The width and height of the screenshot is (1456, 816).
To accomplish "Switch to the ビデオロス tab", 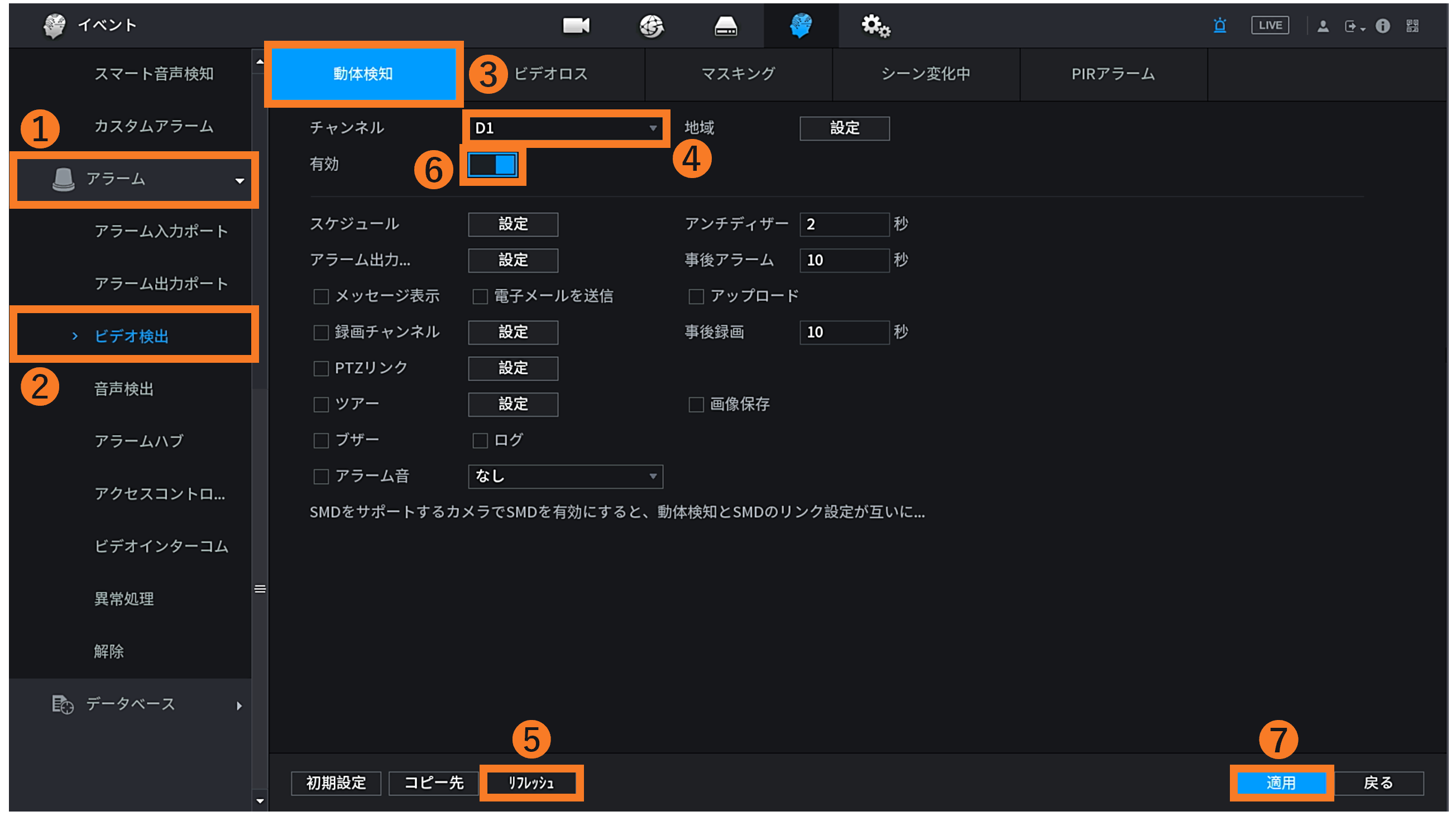I will [x=551, y=74].
